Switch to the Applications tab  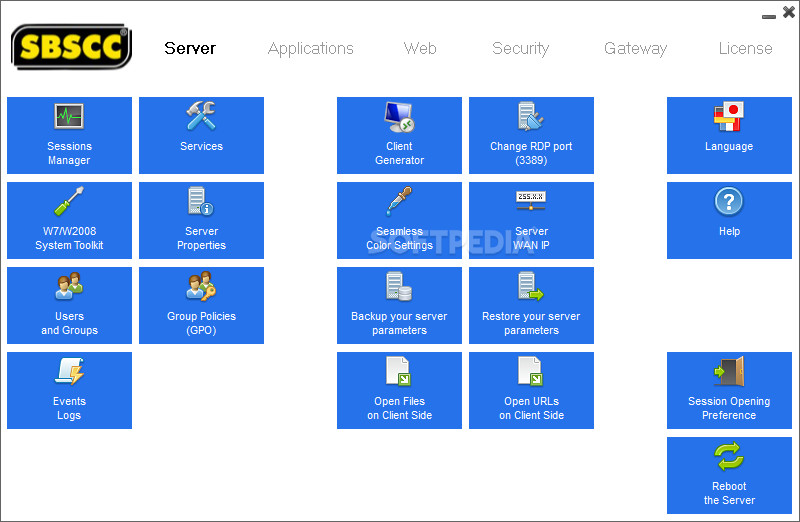pyautogui.click(x=311, y=49)
